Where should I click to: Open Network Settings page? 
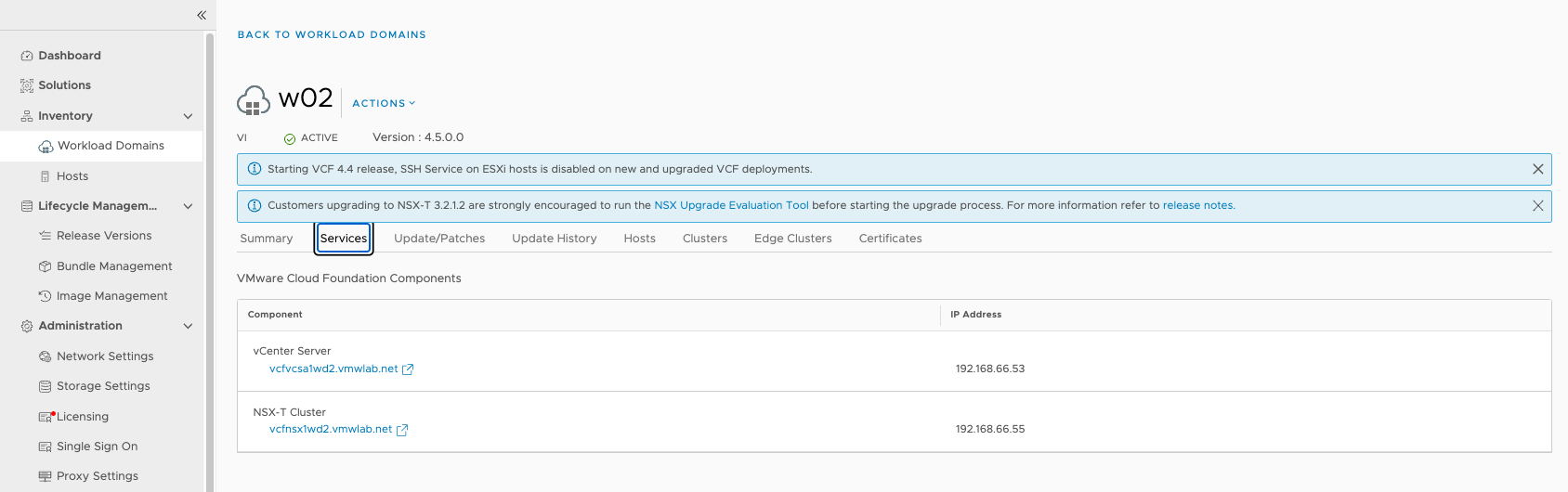tap(105, 356)
